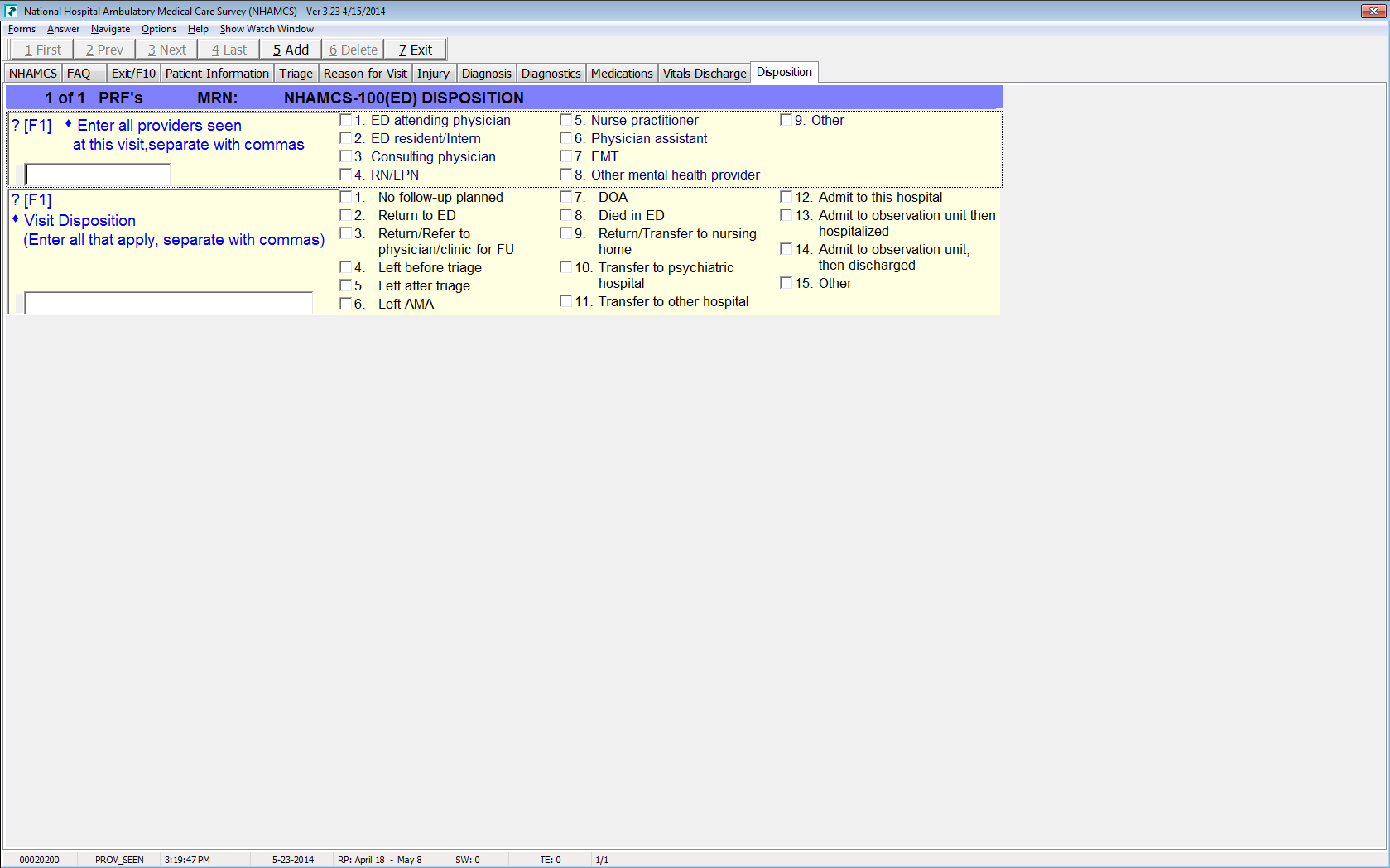The width and height of the screenshot is (1390, 868).
Task: Click the 5-23-2014 date in status bar
Action: (293, 860)
